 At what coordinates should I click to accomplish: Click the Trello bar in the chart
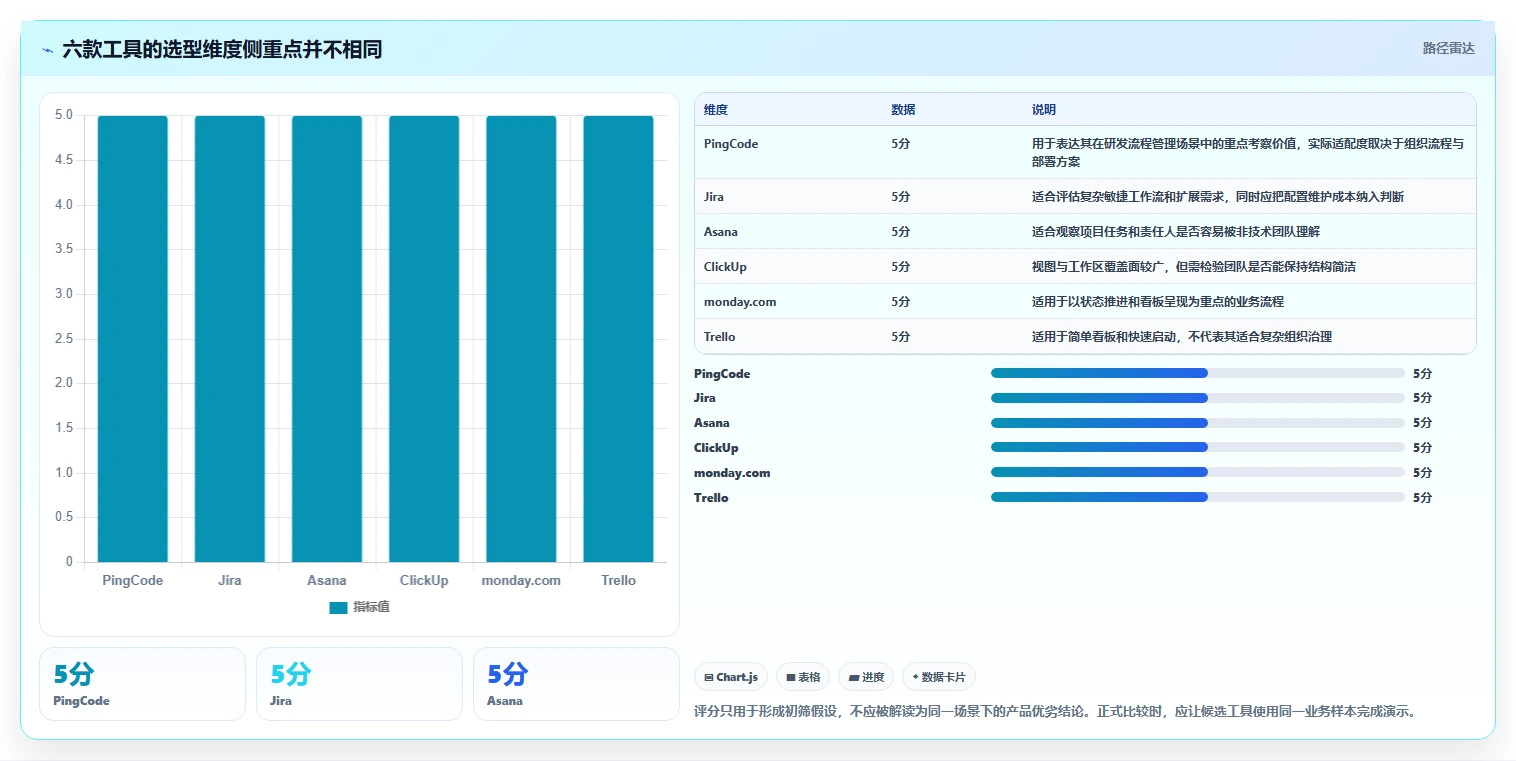618,339
